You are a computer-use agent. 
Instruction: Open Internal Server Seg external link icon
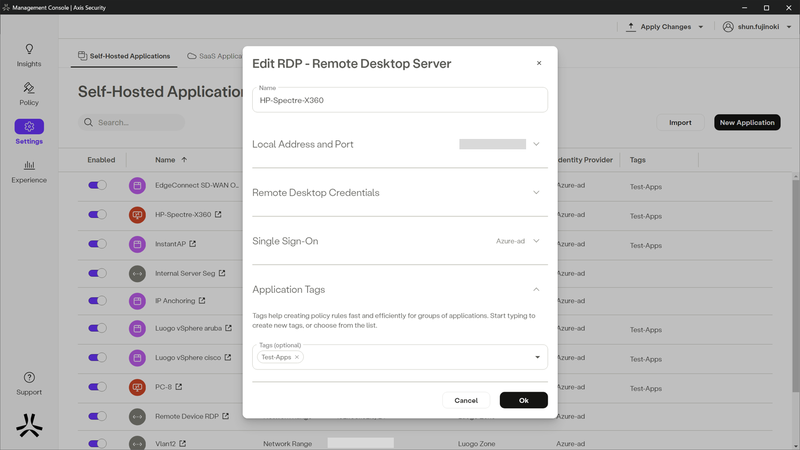(x=222, y=273)
